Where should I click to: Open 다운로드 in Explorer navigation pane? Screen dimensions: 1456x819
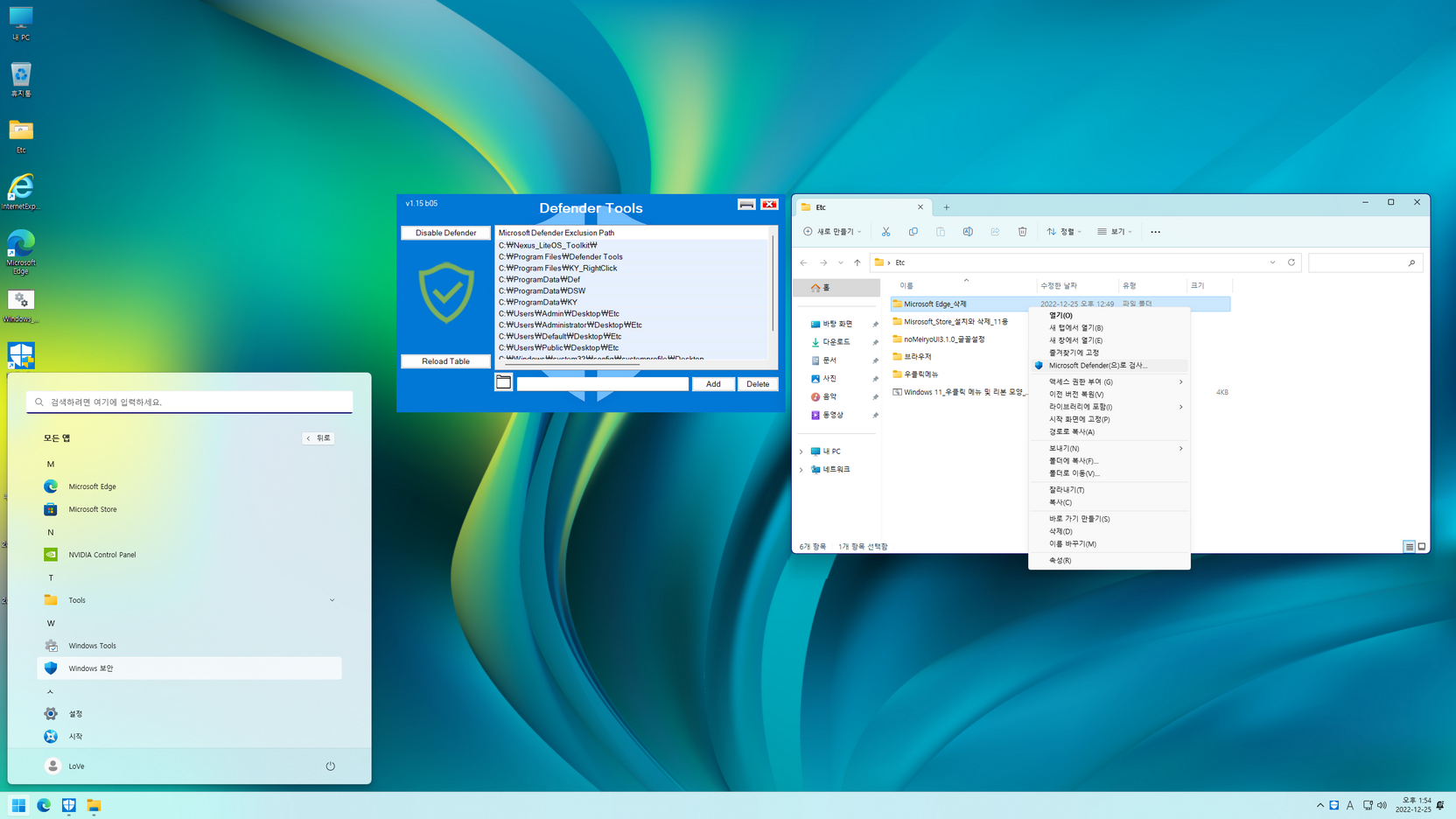point(836,342)
